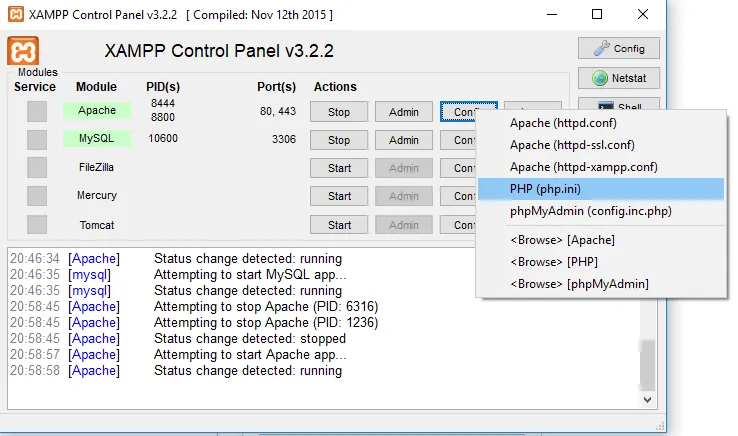
Task: Select <Browse> [Apache] menu entry
Action: pos(601,240)
